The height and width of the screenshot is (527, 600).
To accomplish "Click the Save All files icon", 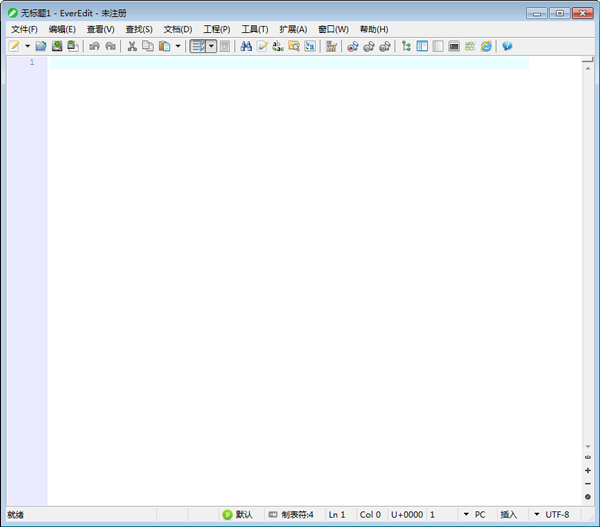I will pyautogui.click(x=73, y=46).
